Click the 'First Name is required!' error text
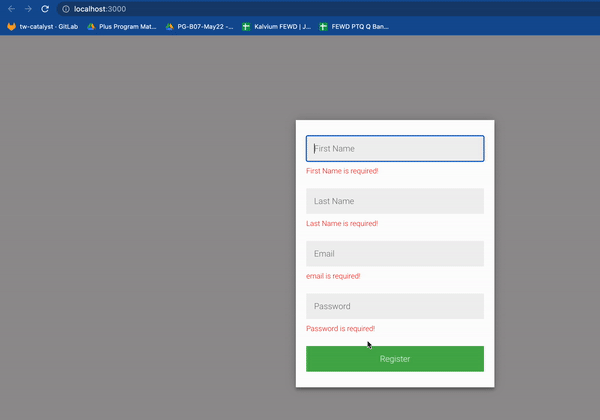 coord(342,171)
